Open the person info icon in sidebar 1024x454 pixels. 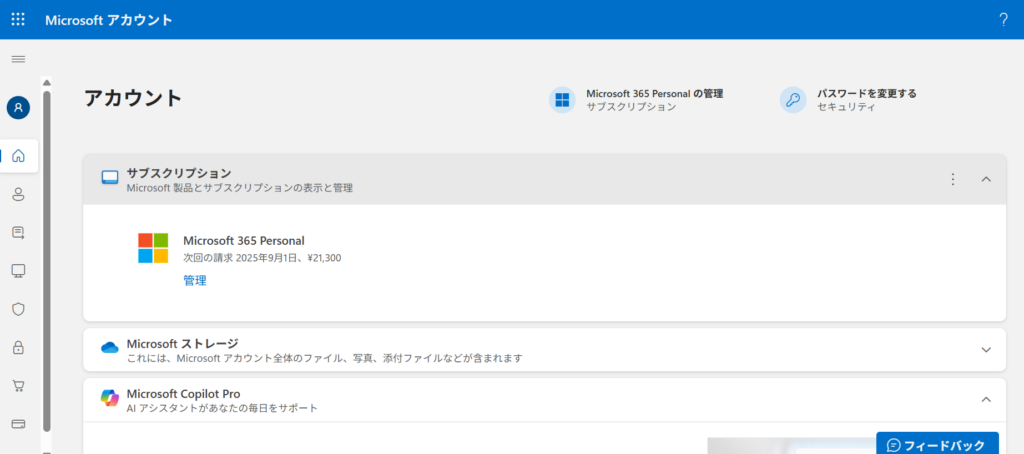click(x=18, y=194)
